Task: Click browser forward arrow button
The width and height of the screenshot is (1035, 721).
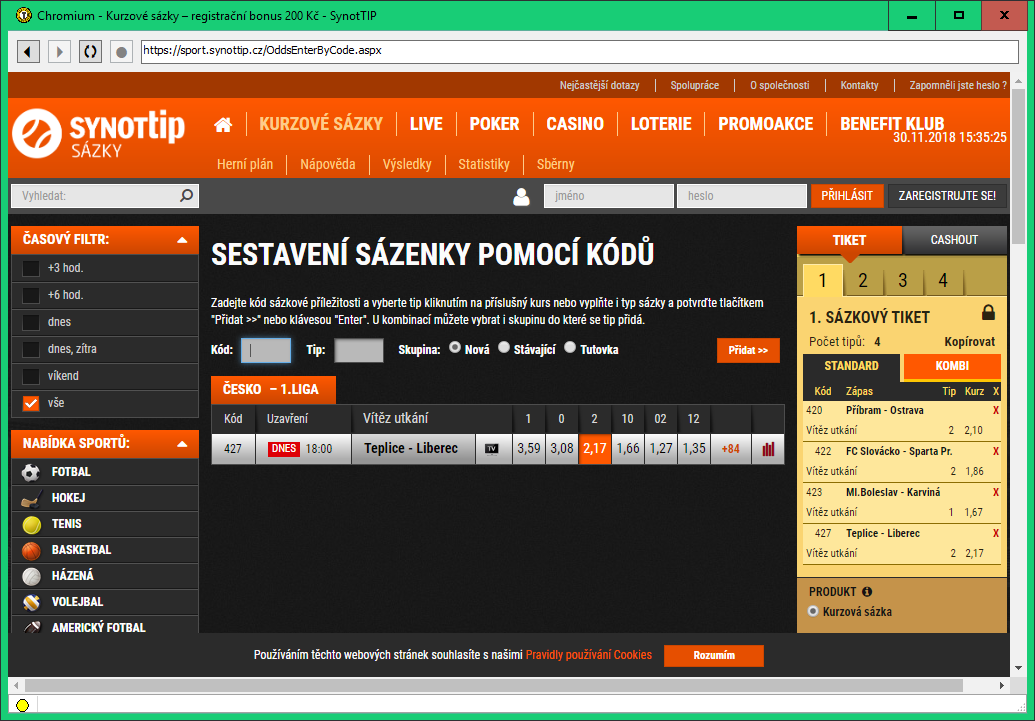Action: click(59, 52)
